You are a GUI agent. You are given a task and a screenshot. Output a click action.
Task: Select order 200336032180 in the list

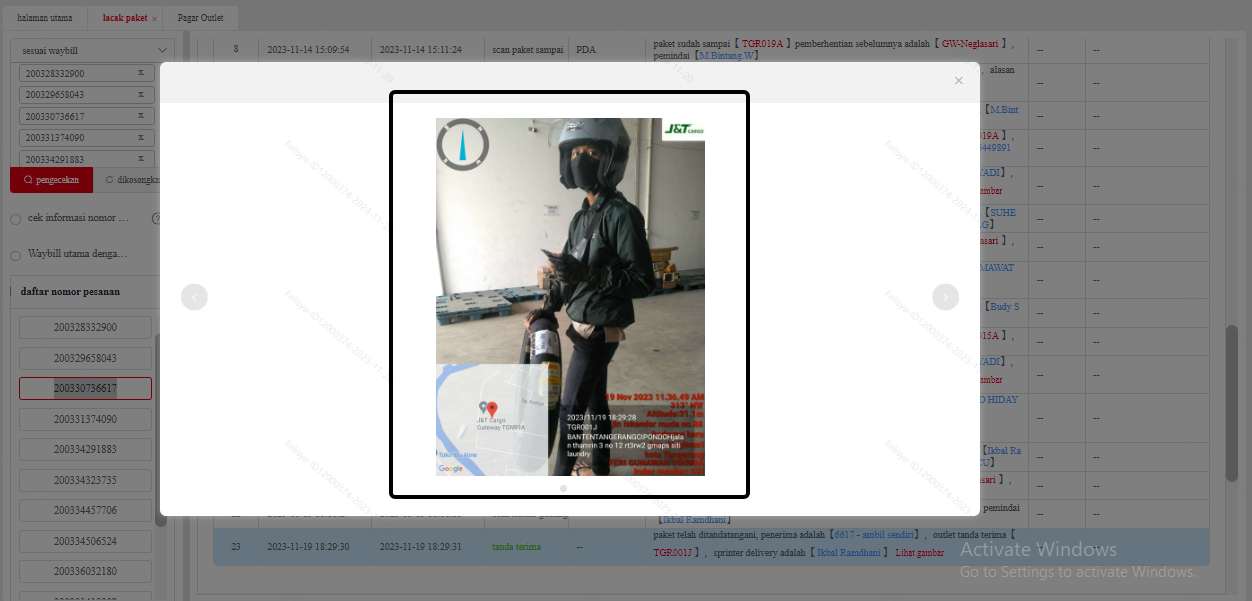coord(85,571)
